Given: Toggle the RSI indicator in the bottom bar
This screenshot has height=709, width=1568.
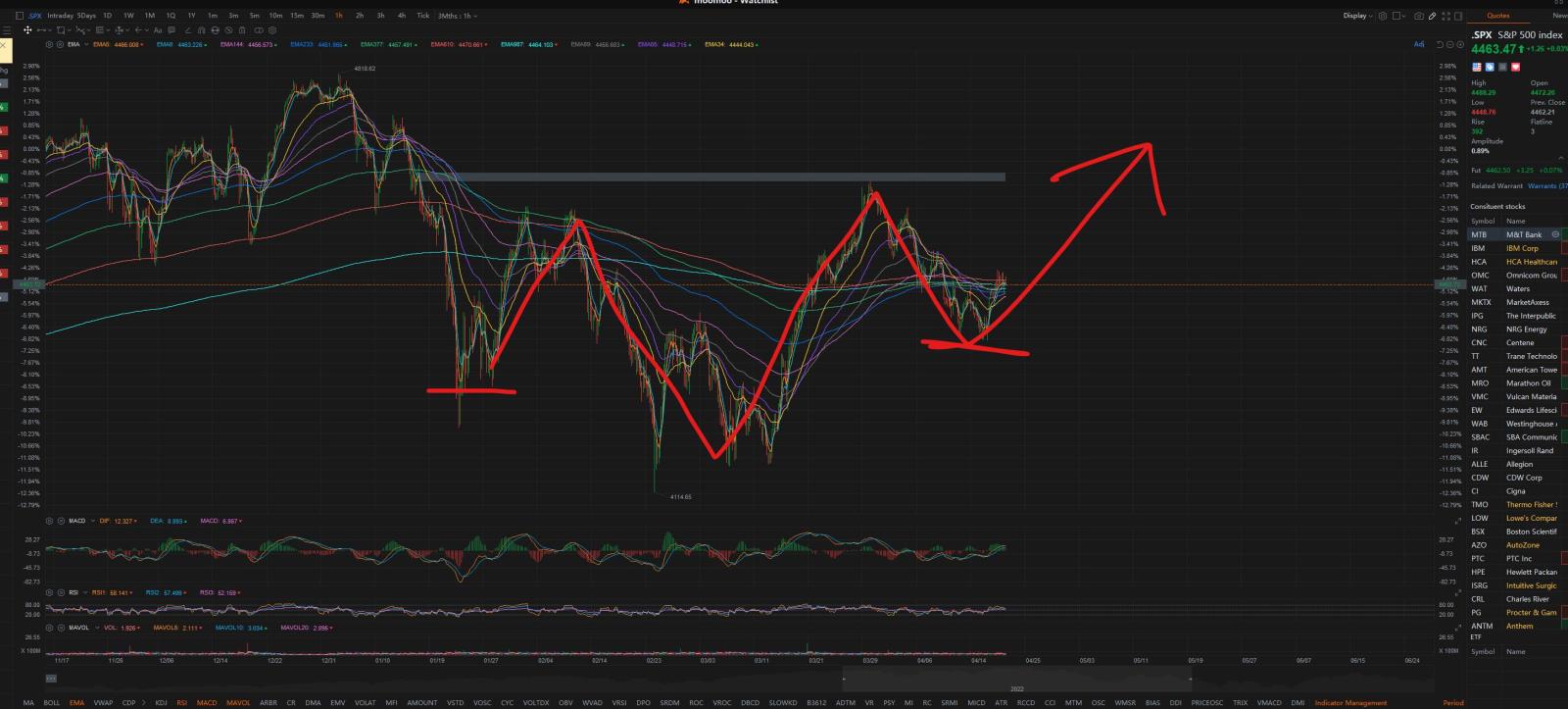Looking at the screenshot, I should click(181, 703).
